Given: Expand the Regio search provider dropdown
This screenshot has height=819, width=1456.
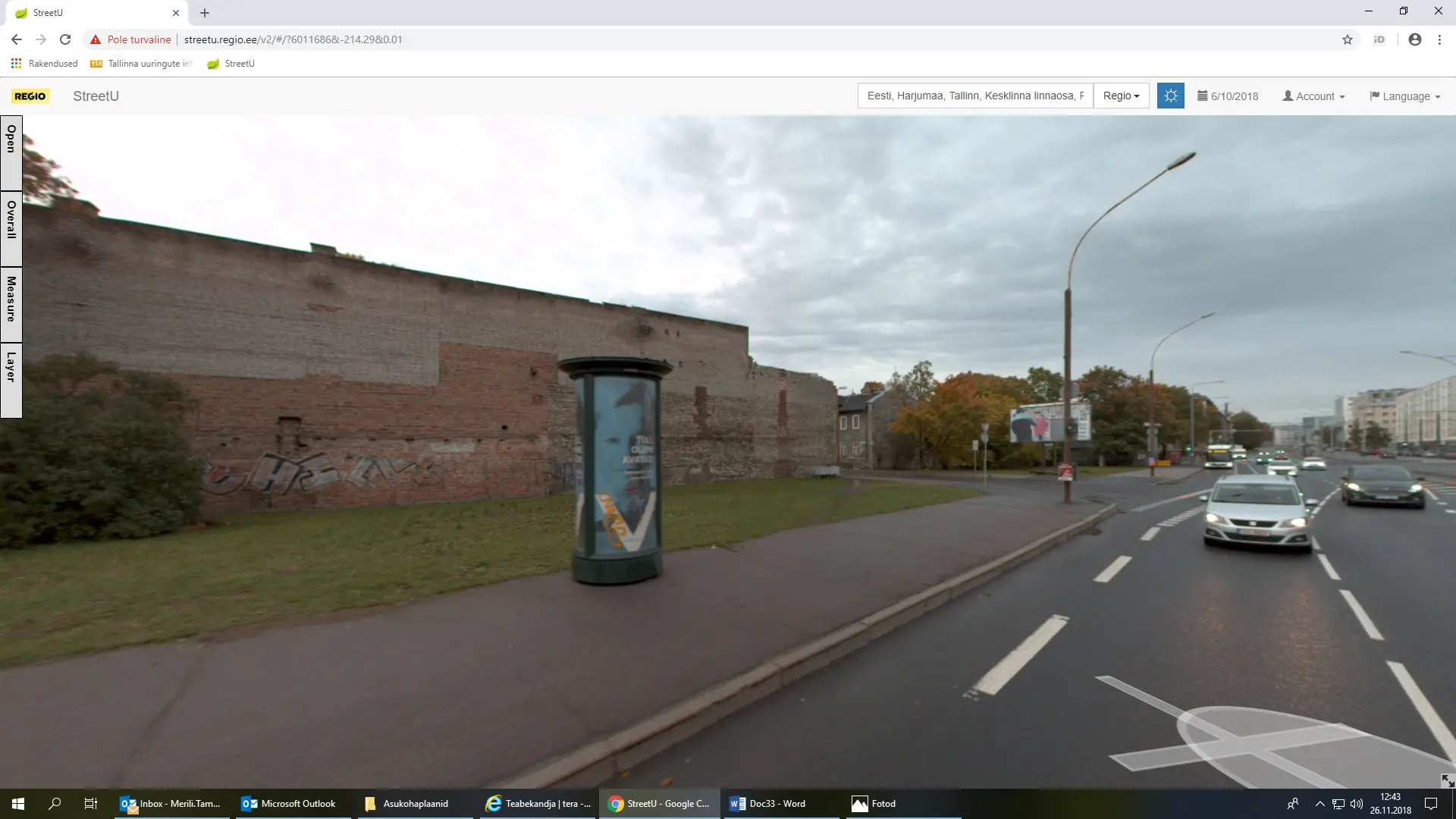Looking at the screenshot, I should pyautogui.click(x=1121, y=96).
